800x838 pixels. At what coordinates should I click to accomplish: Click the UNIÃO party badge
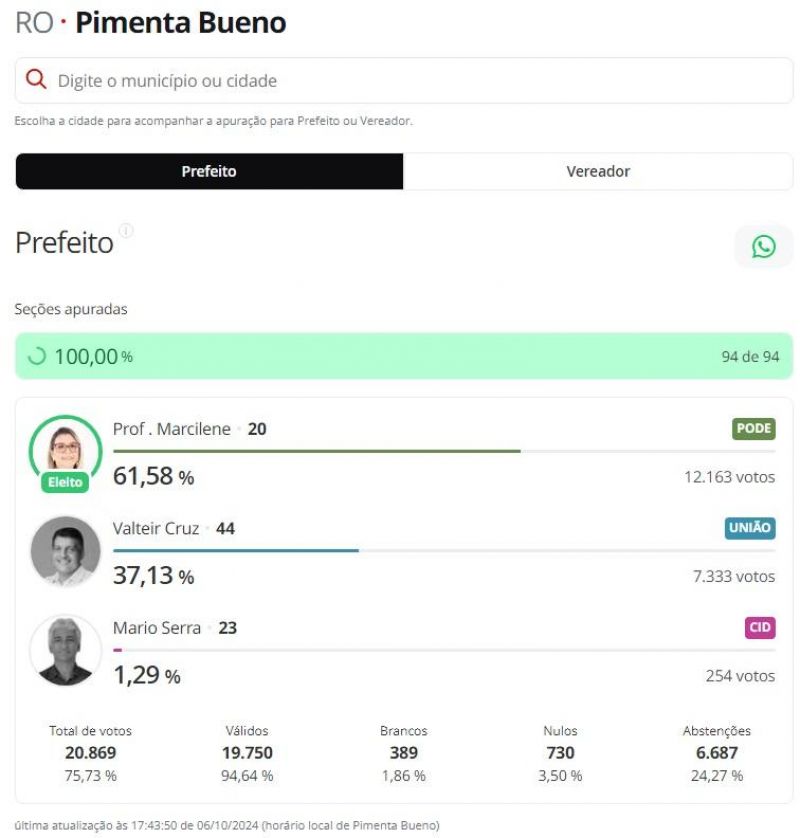pos(751,528)
